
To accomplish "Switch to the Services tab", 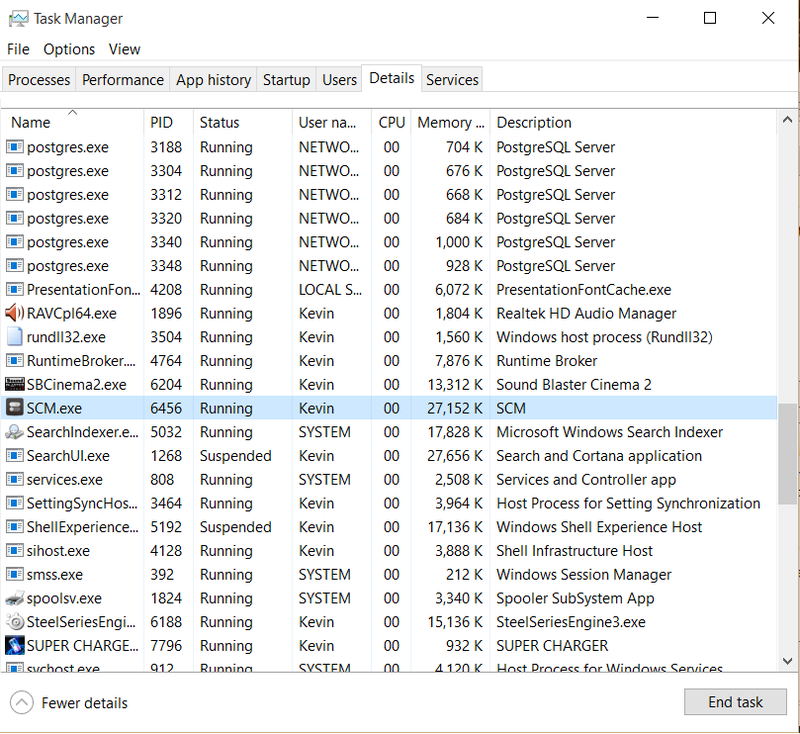I will 452,80.
